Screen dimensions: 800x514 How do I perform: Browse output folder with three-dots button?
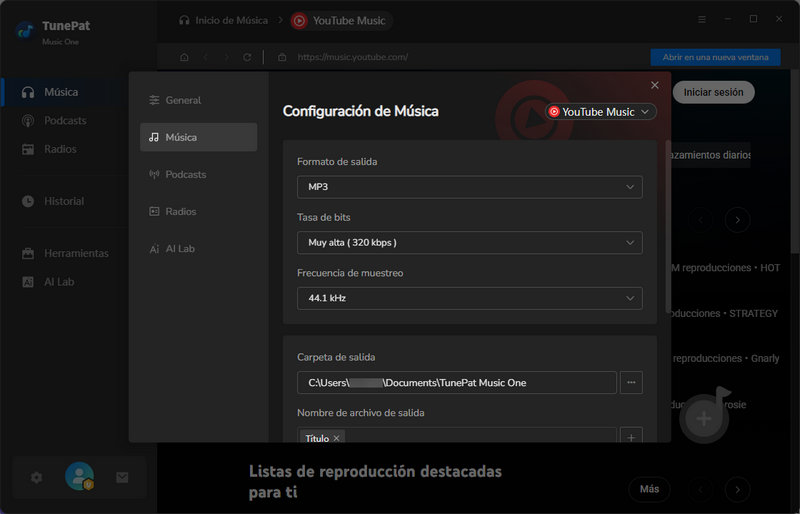631,383
